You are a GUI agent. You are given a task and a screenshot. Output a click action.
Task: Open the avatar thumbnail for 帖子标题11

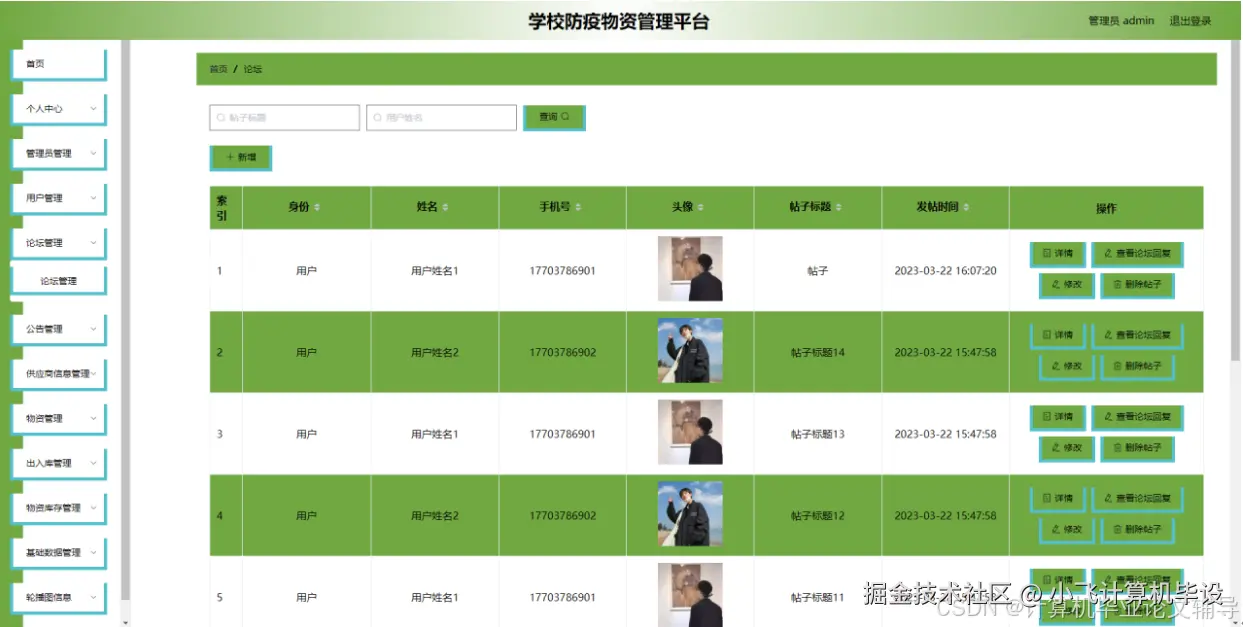click(690, 595)
